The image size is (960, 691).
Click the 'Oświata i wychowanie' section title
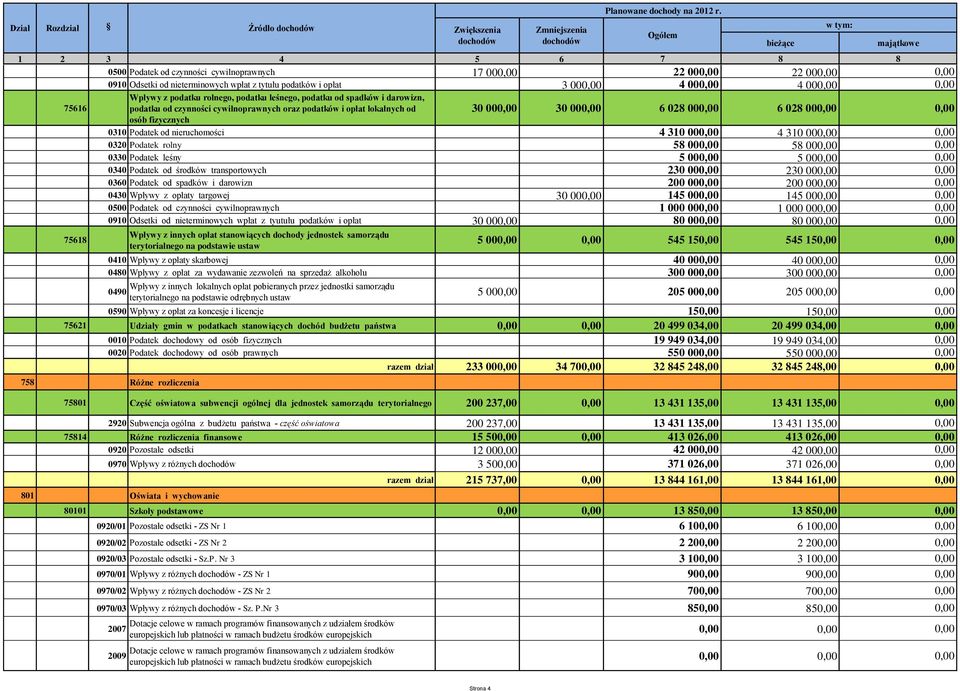click(x=174, y=496)
